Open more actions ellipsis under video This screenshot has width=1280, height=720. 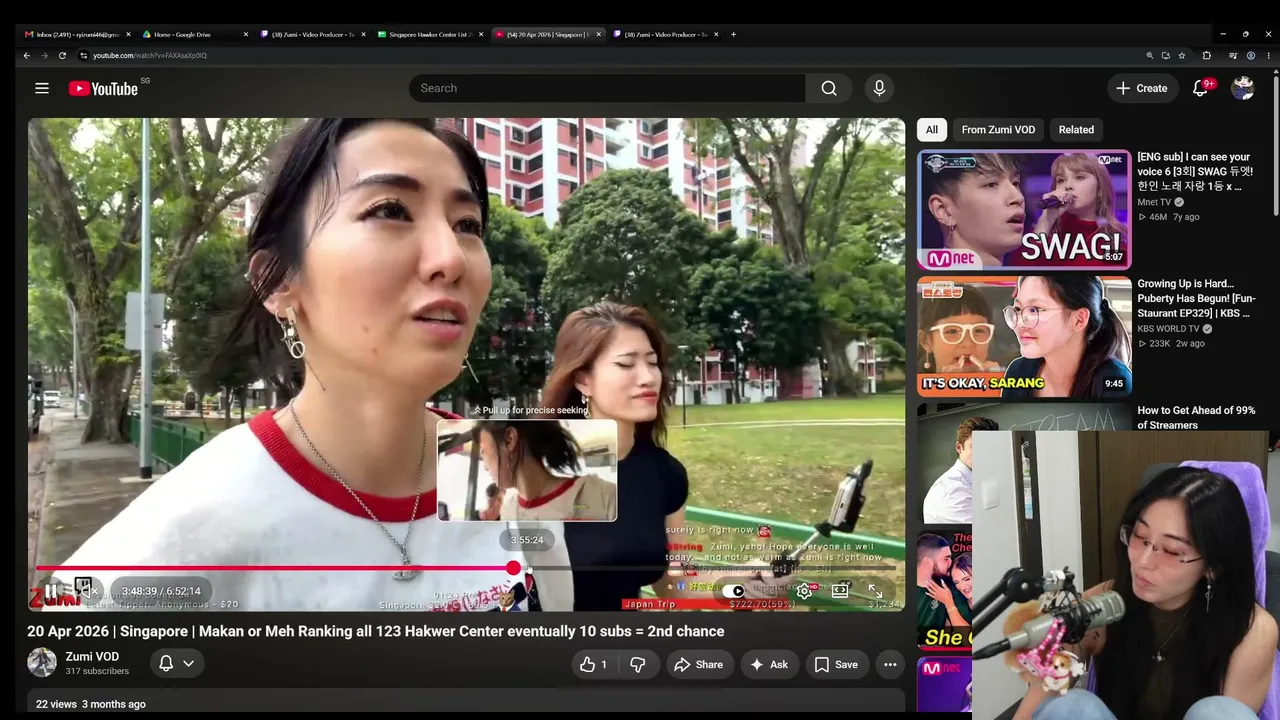click(x=890, y=664)
